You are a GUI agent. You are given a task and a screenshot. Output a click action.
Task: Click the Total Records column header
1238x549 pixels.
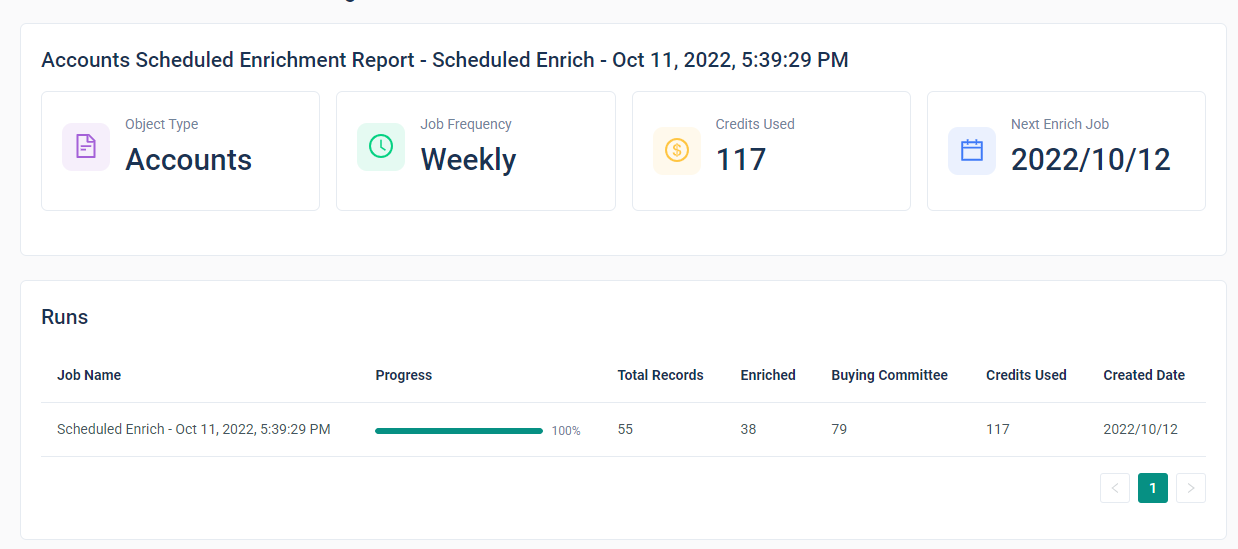pos(660,375)
